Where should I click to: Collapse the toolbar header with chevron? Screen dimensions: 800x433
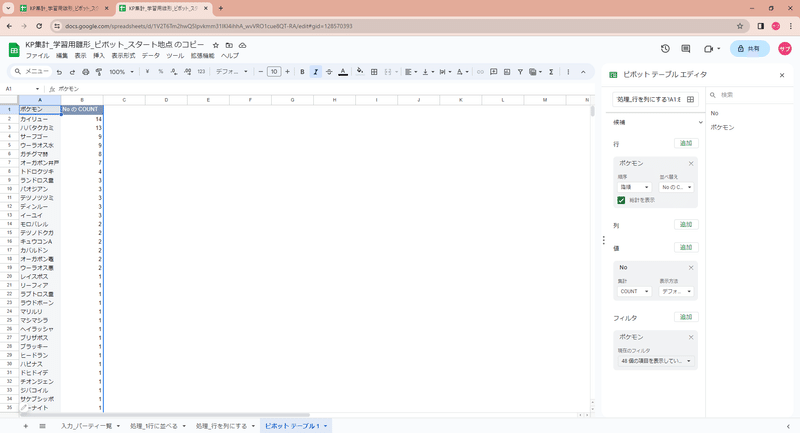[583, 72]
